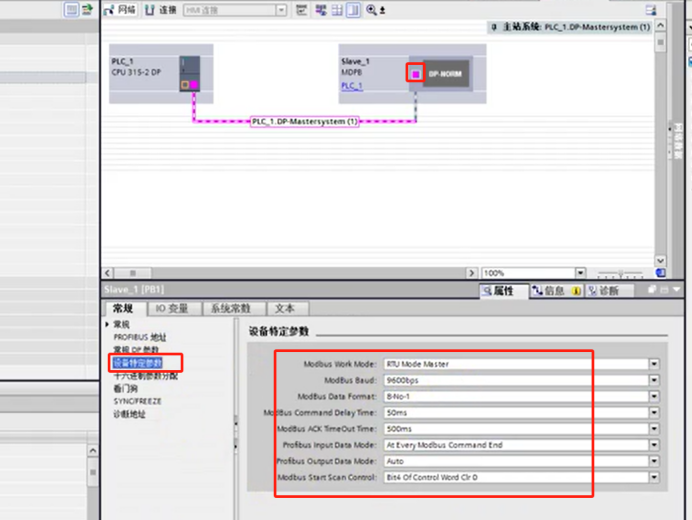This screenshot has width=692, height=520.
Task: Open Profibus Input Data Mode dropdown
Action: coord(654,445)
